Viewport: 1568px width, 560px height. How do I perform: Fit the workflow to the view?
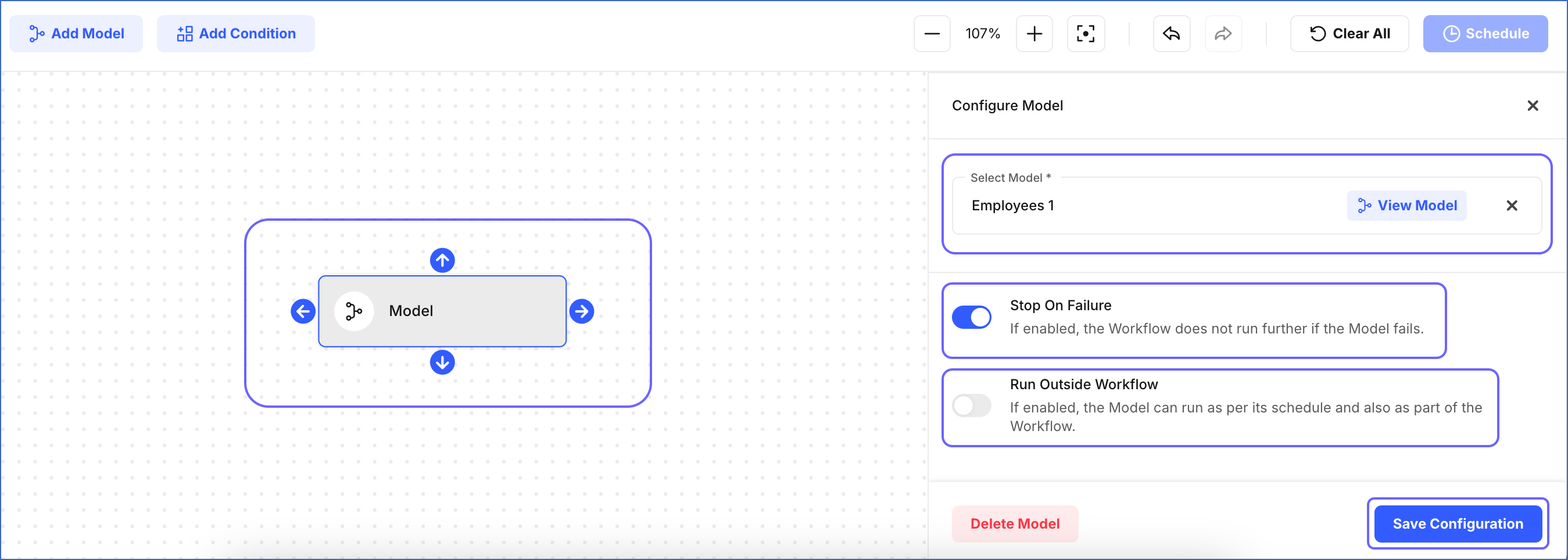1086,34
